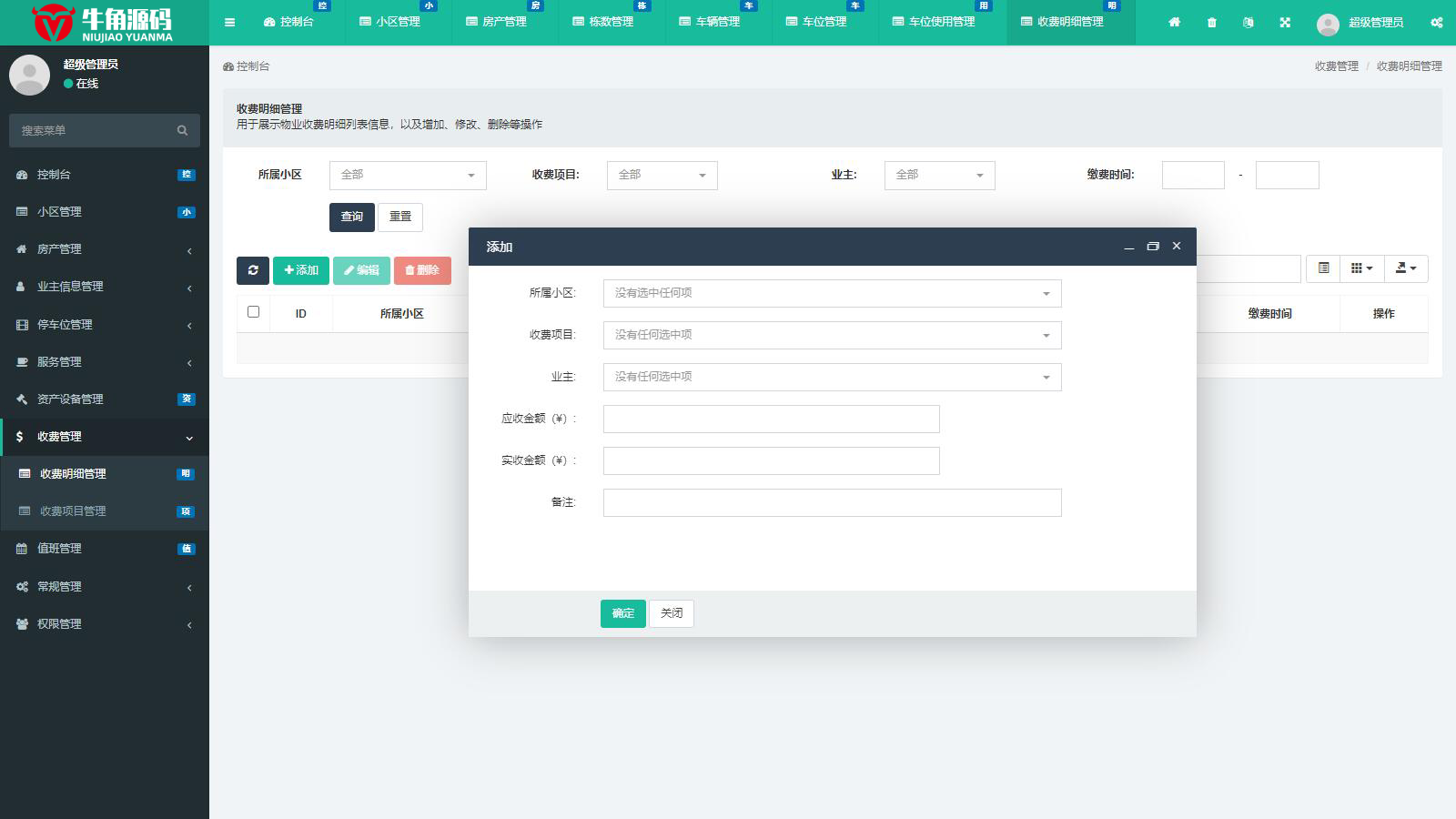The width and height of the screenshot is (1456, 819).
Task: Click the 应收金额 input field
Action: pos(772,419)
